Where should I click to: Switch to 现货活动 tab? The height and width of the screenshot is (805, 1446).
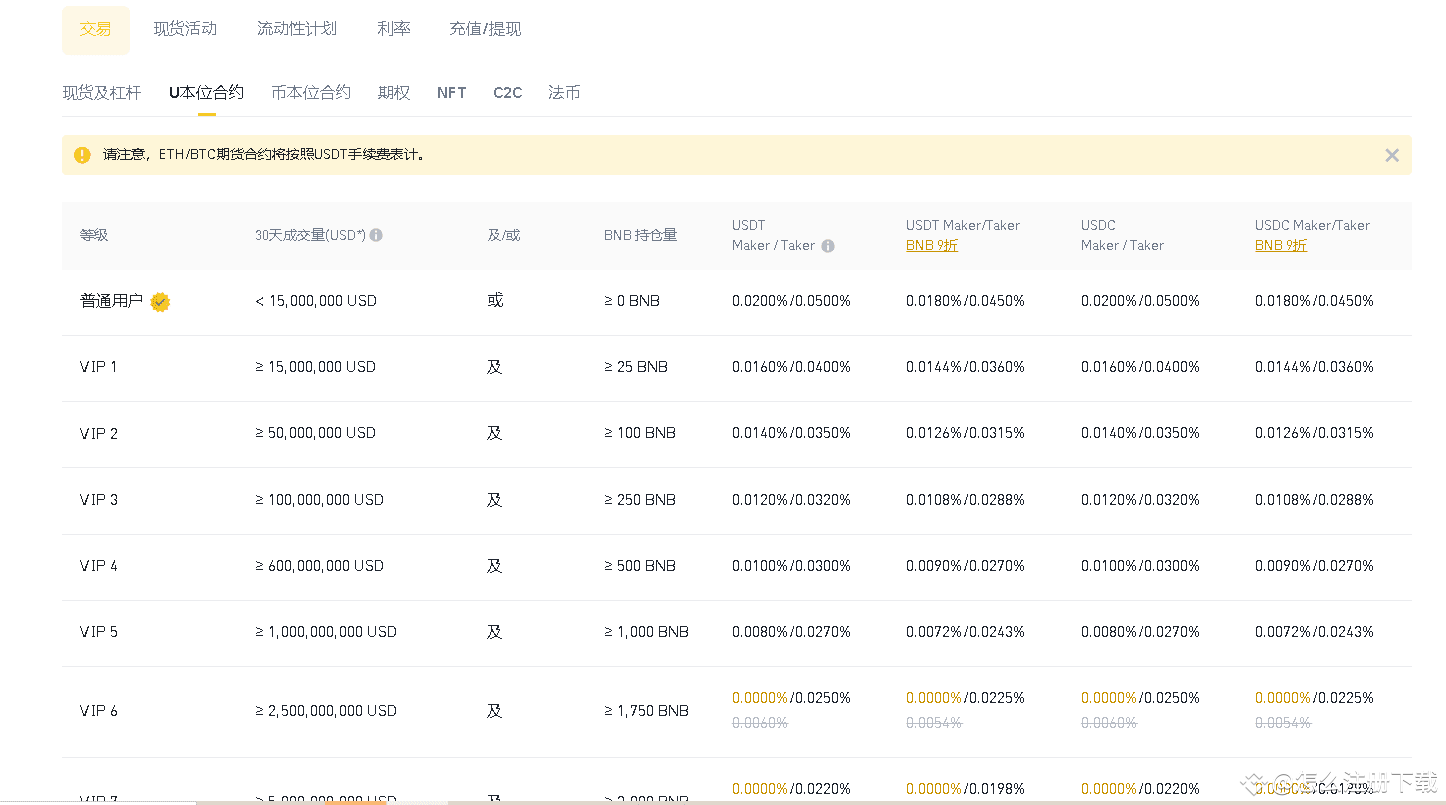click(x=185, y=29)
